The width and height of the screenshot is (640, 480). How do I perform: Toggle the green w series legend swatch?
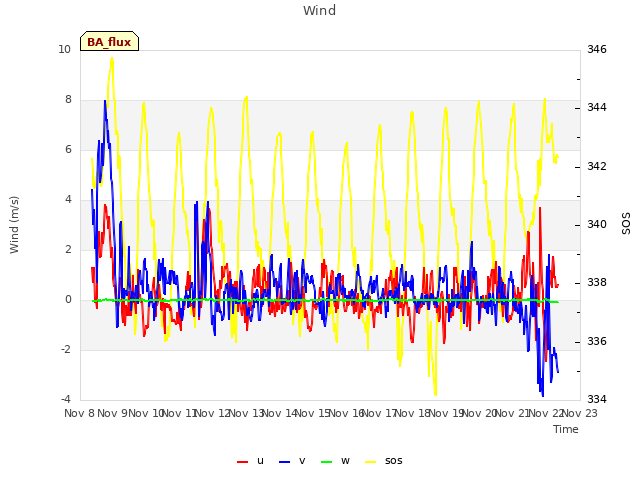coord(327,462)
